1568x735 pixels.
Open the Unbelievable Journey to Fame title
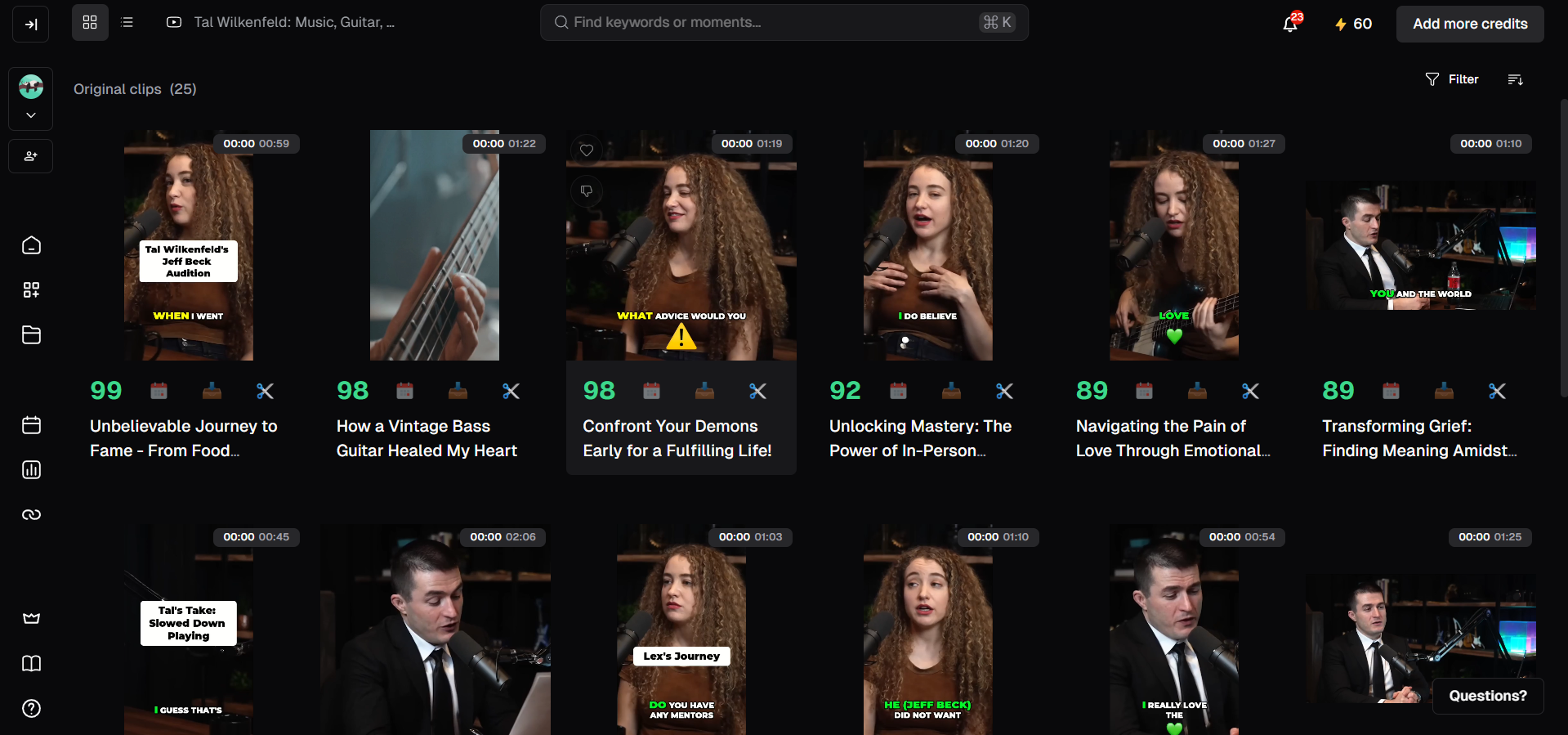184,438
